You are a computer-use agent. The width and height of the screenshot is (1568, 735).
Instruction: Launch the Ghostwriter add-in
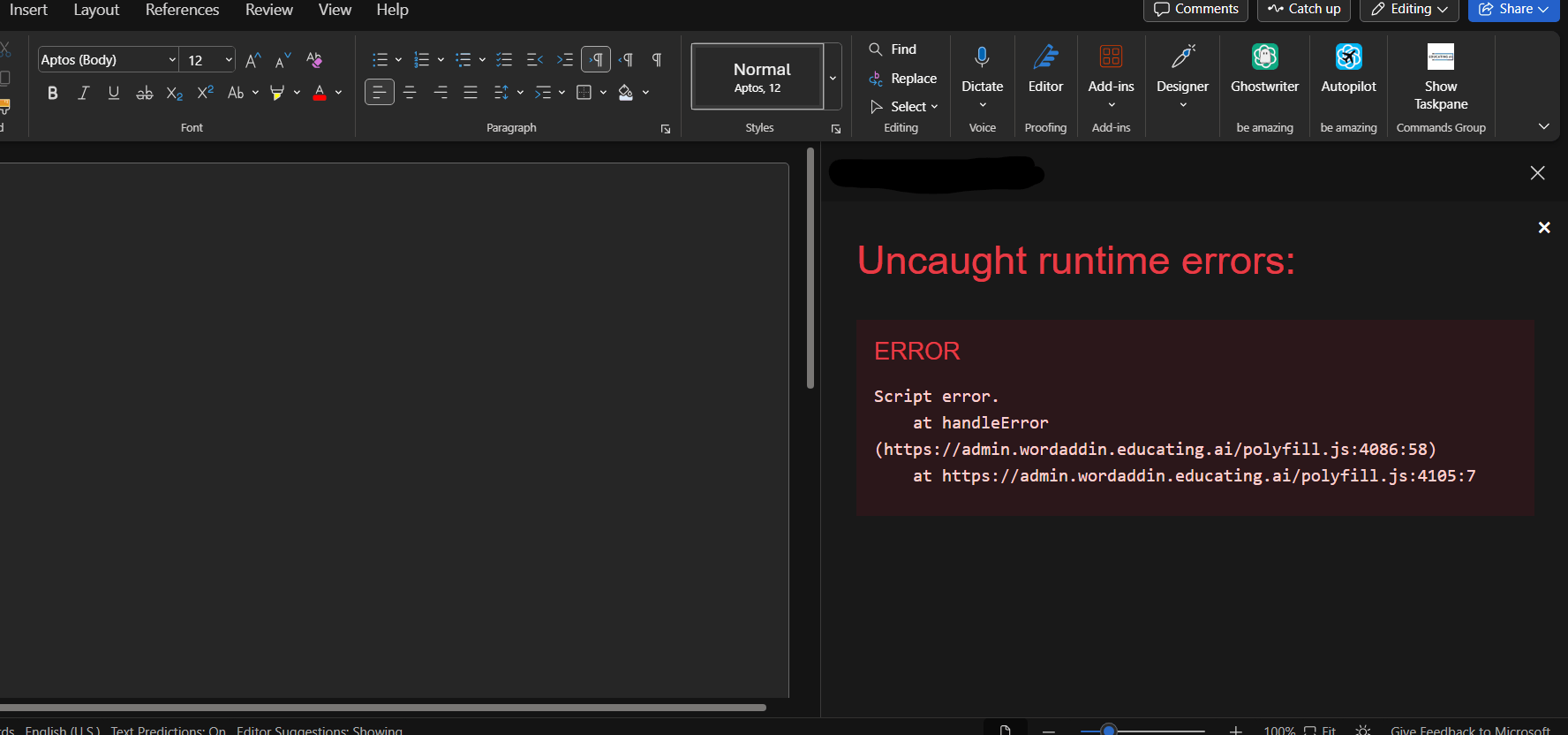coord(1264,70)
